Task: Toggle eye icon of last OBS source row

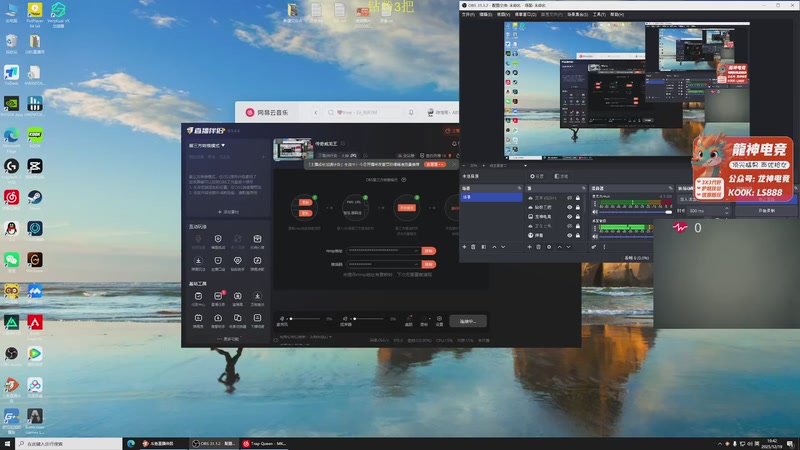Action: [x=569, y=235]
